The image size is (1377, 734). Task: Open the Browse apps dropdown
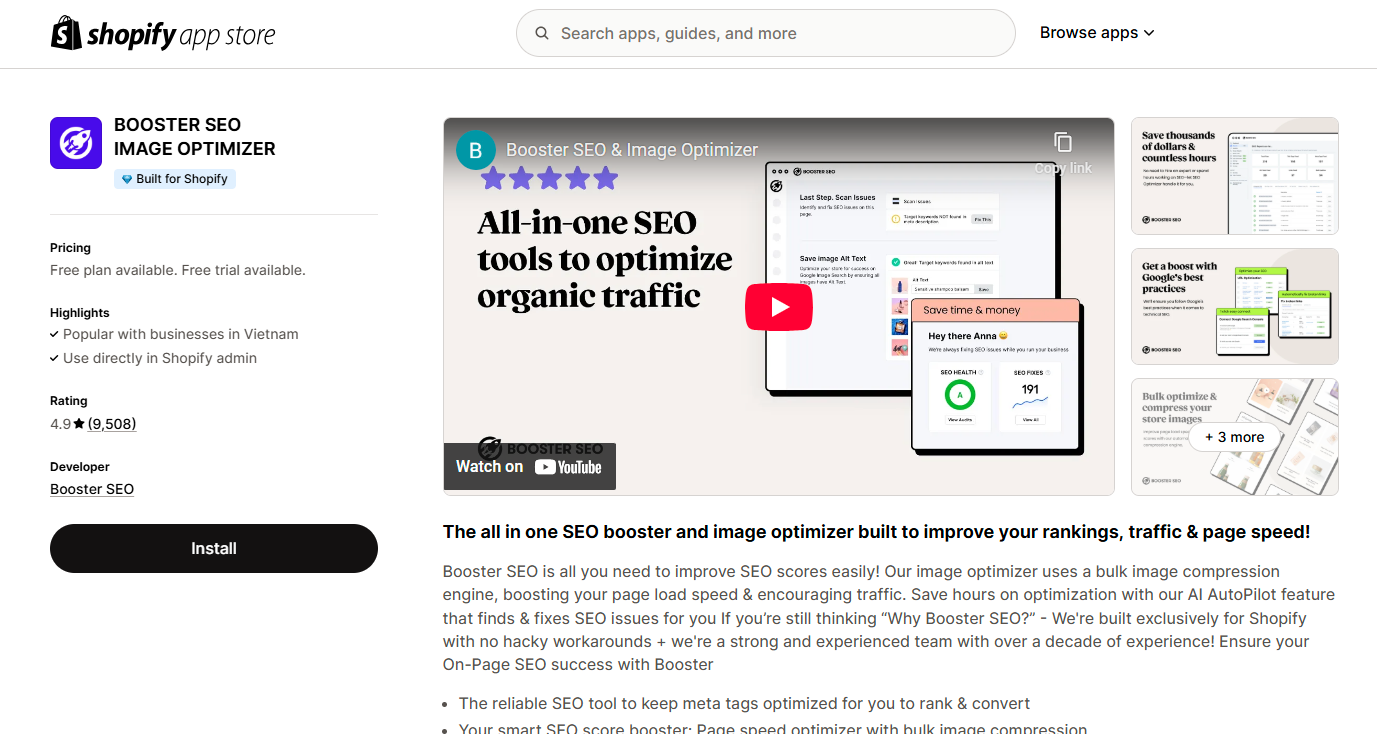pyautogui.click(x=1096, y=32)
